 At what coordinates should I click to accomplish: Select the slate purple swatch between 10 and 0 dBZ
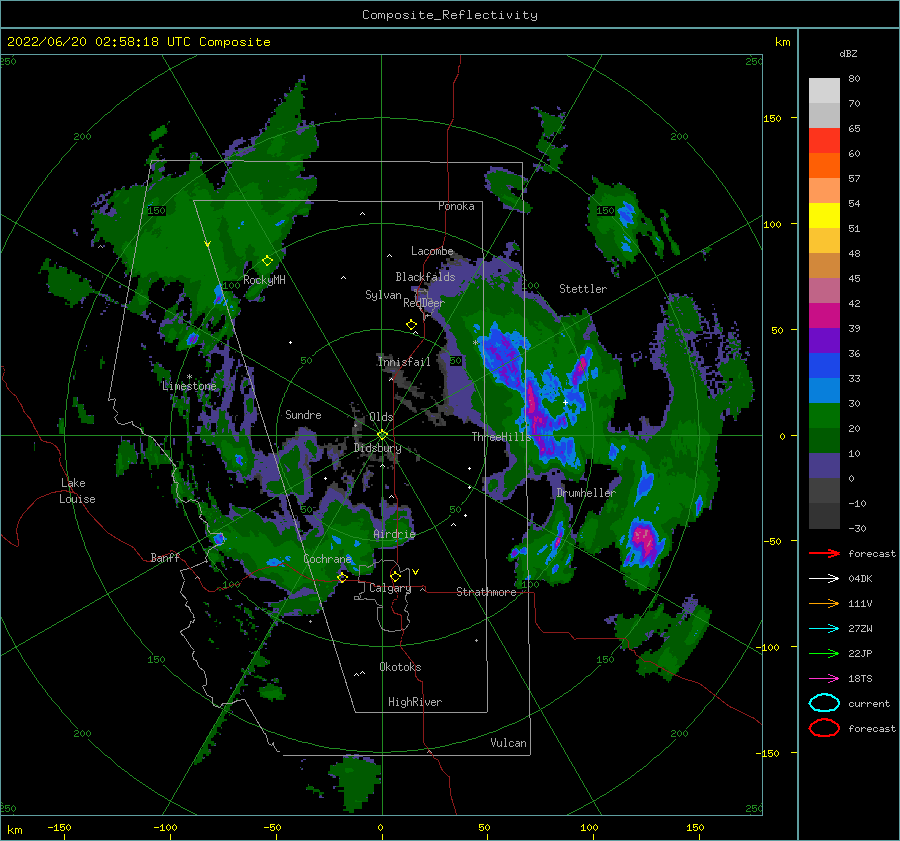coord(824,466)
